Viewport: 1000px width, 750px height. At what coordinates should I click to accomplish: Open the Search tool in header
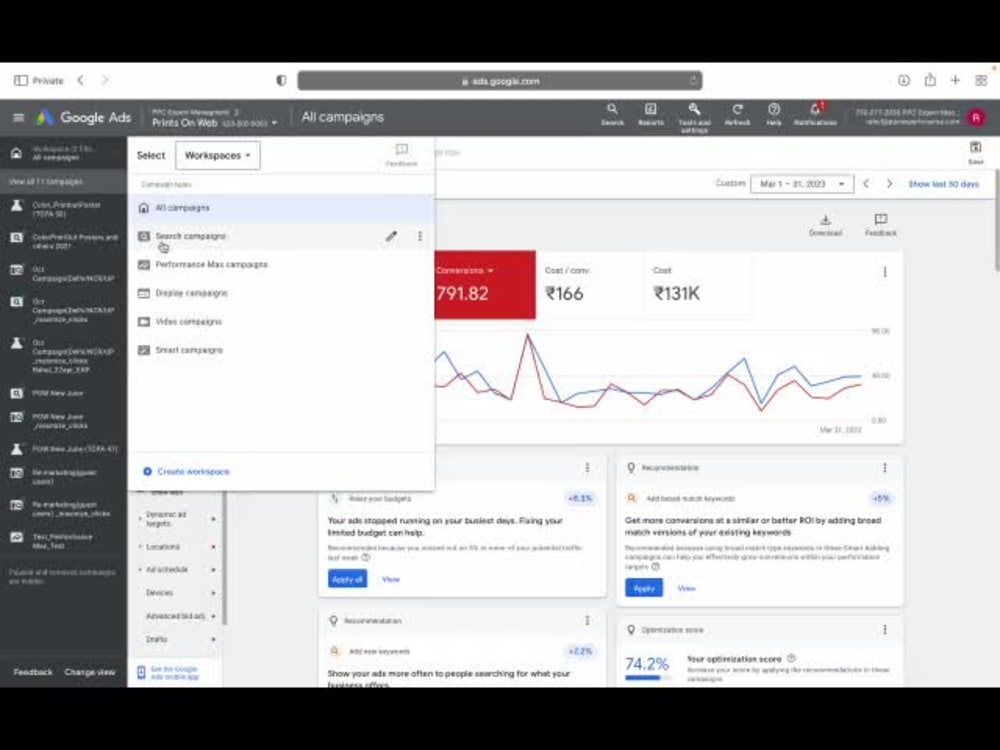point(612,115)
